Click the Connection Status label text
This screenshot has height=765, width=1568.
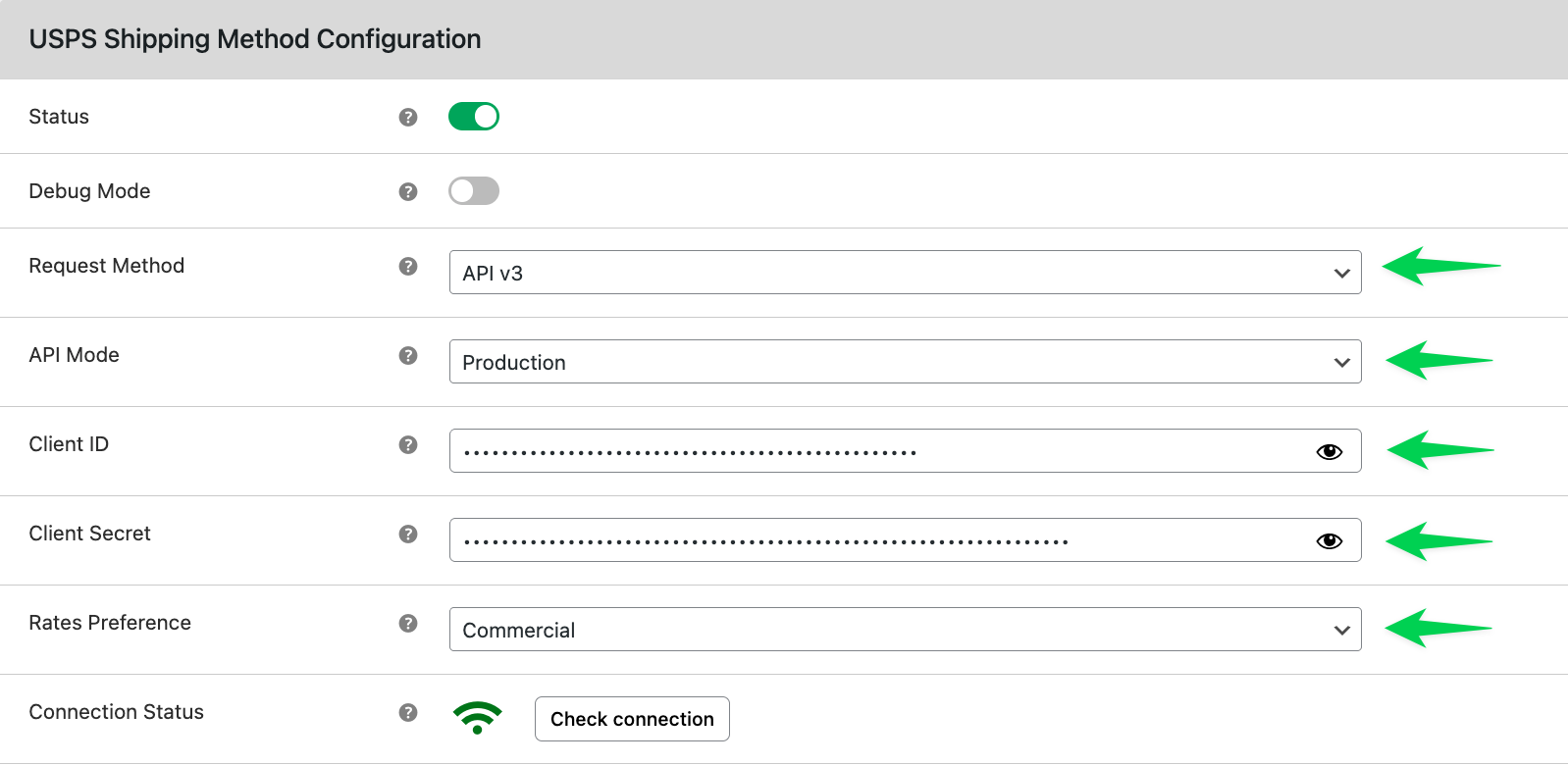117,712
